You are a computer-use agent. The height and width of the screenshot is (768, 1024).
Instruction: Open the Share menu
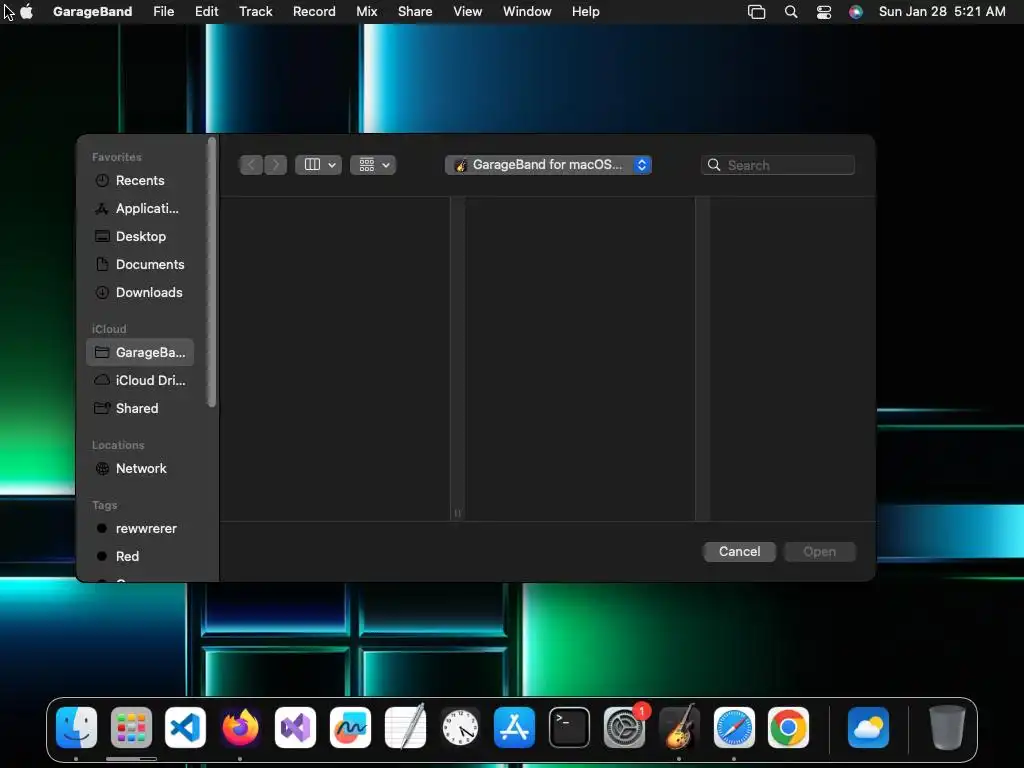pos(415,12)
